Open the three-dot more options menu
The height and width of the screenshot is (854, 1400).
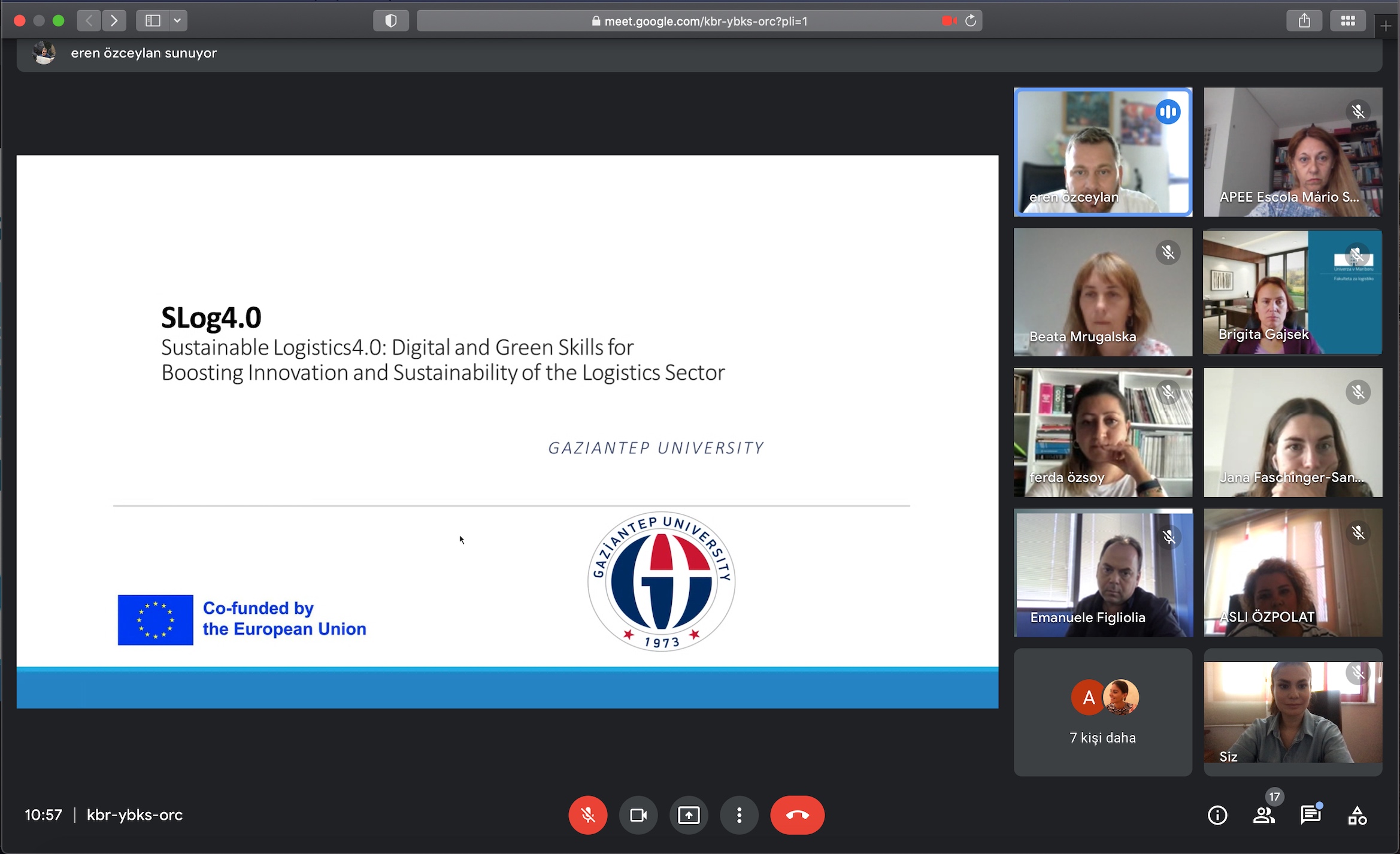739,815
